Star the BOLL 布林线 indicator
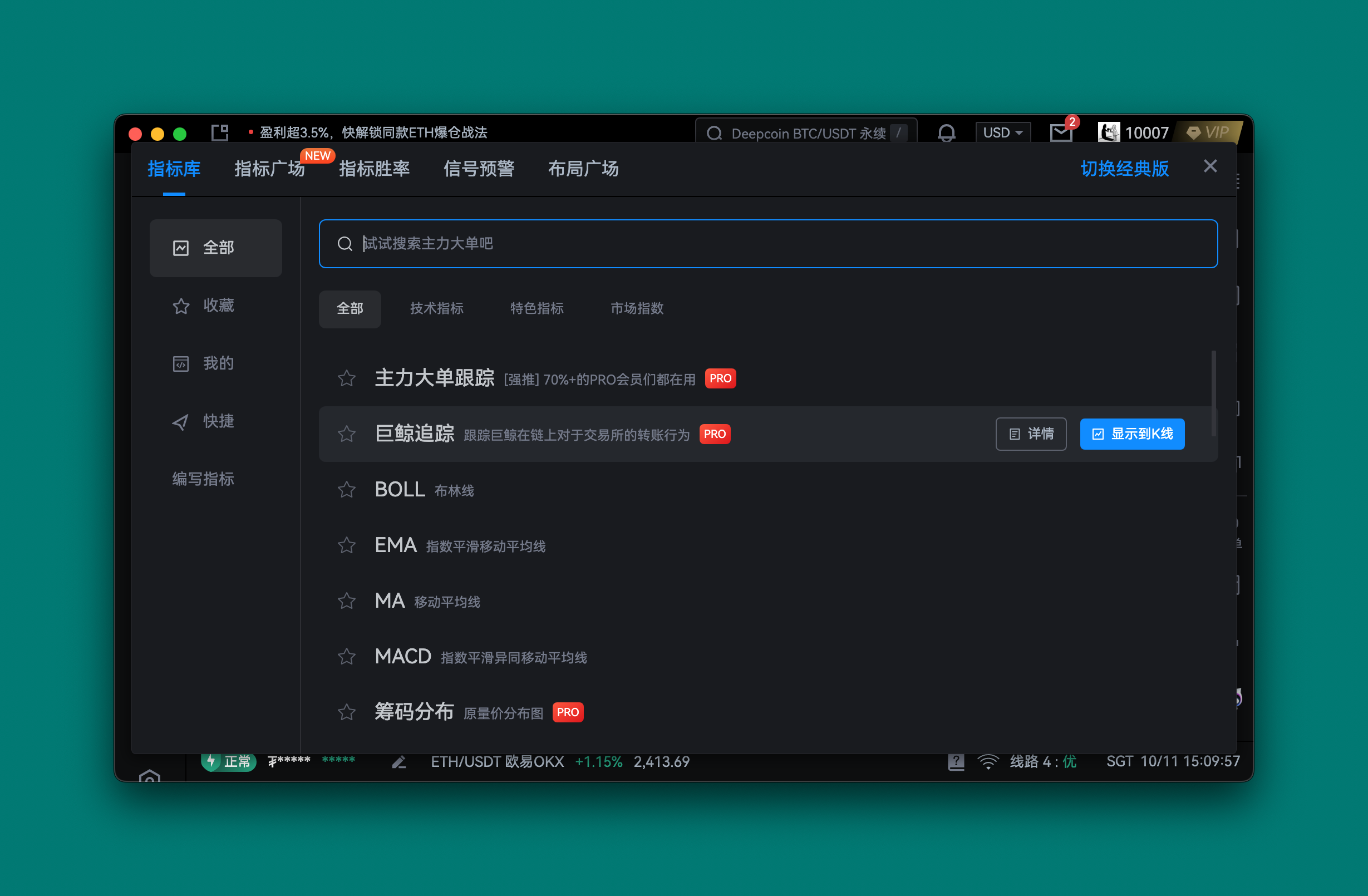The height and width of the screenshot is (896, 1368). 347,490
